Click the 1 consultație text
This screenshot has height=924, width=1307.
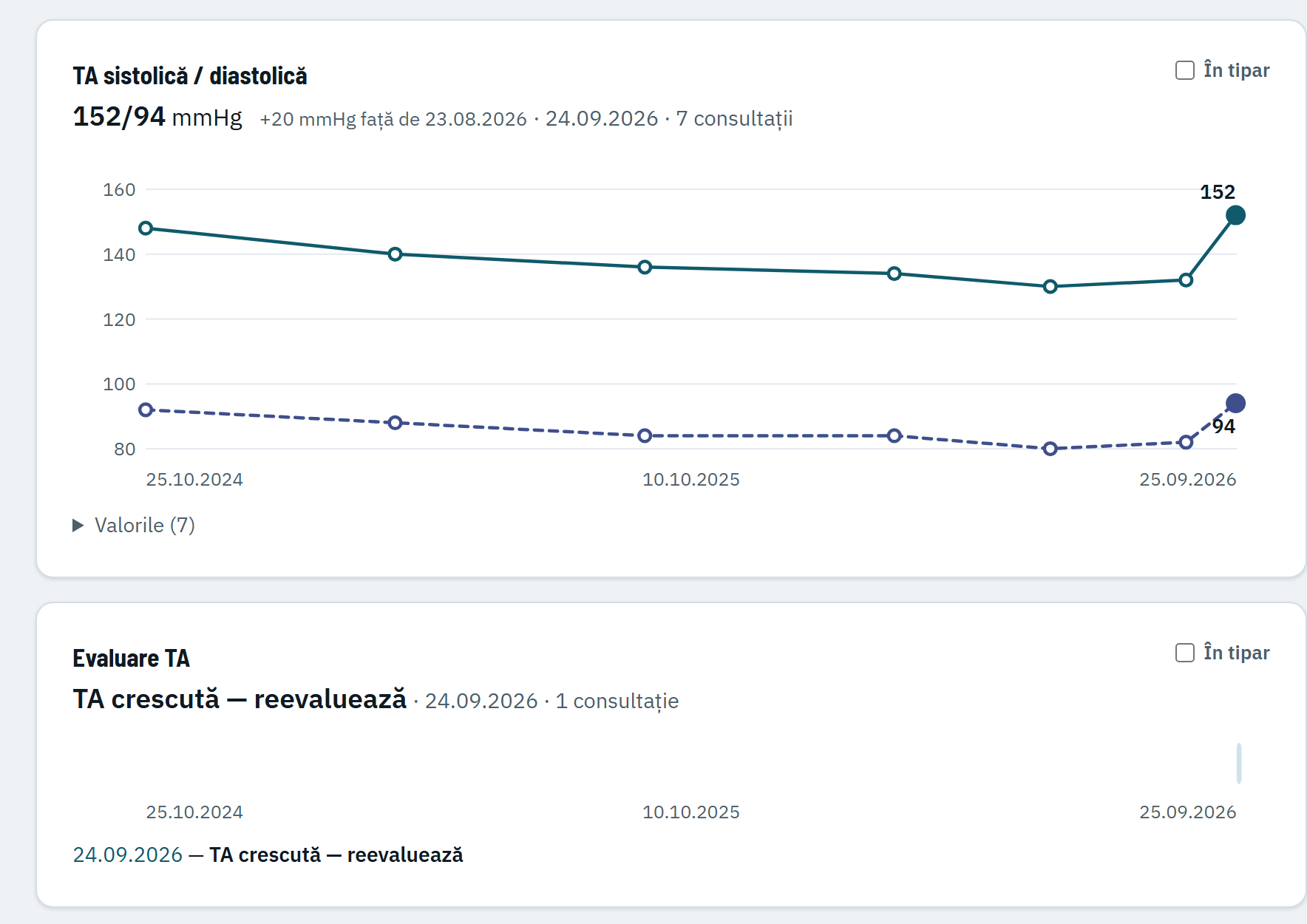click(x=617, y=701)
